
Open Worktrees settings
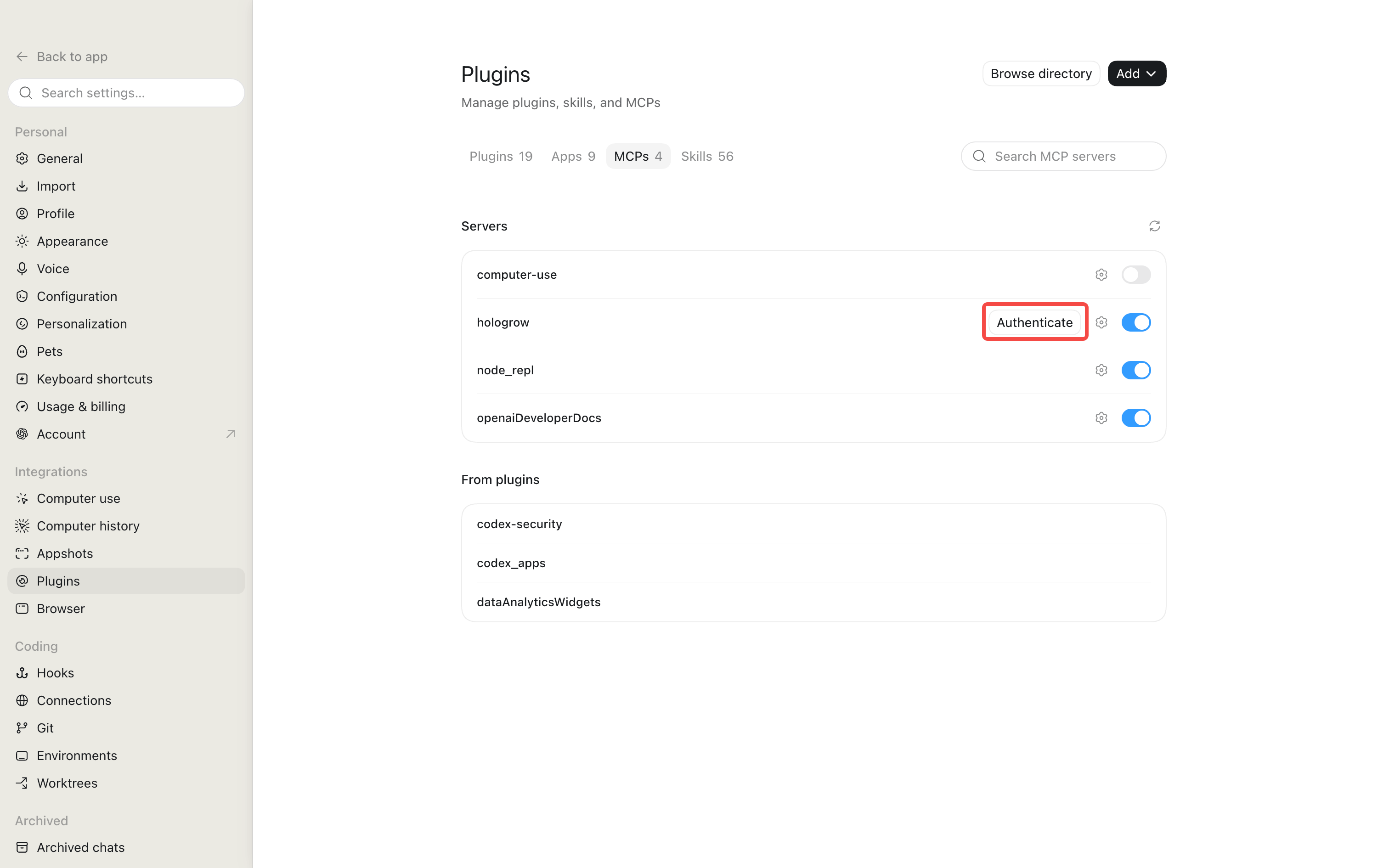[x=126, y=783]
